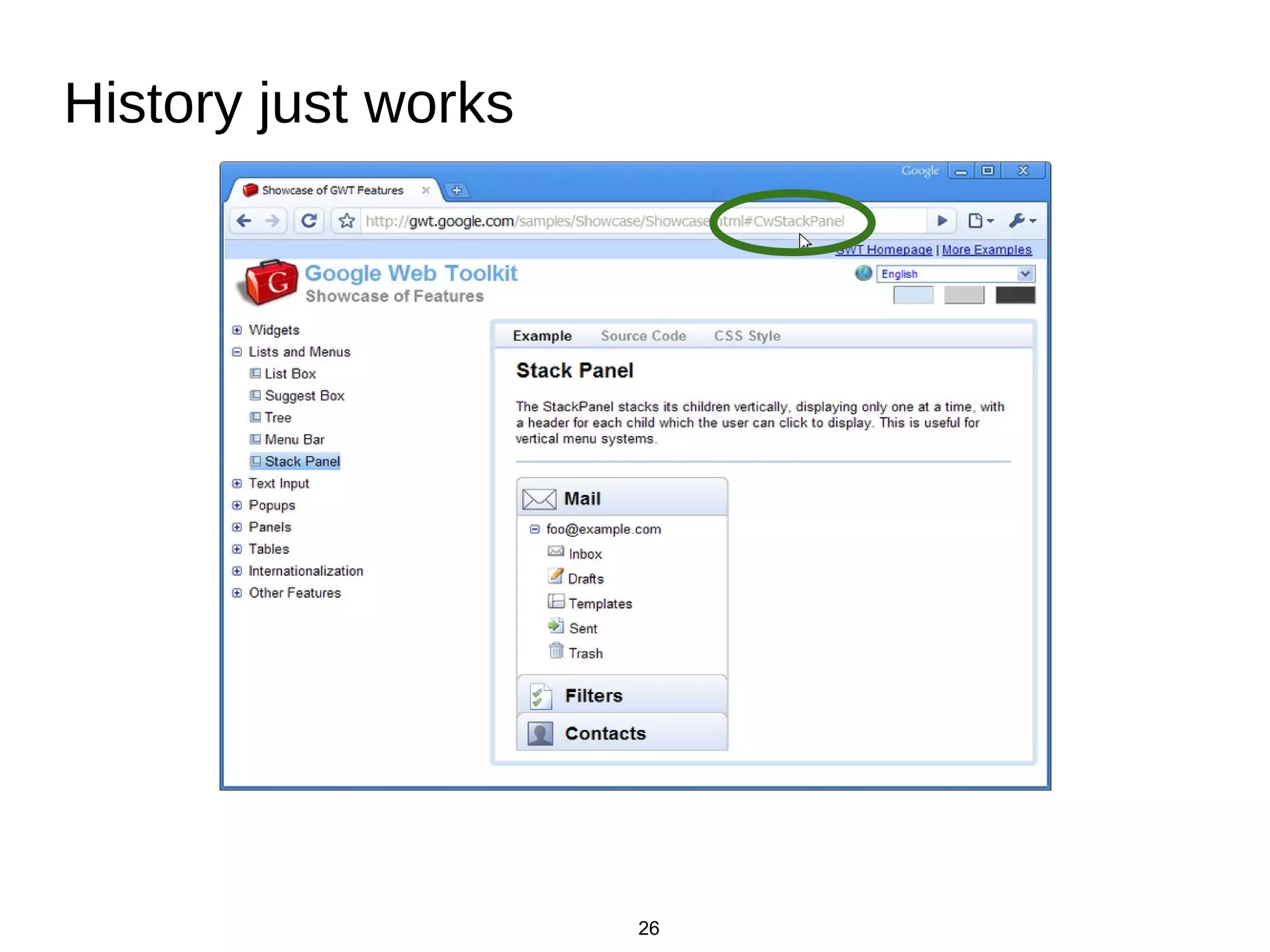Expand the Panels node
The height and width of the screenshot is (952, 1270).
237,527
